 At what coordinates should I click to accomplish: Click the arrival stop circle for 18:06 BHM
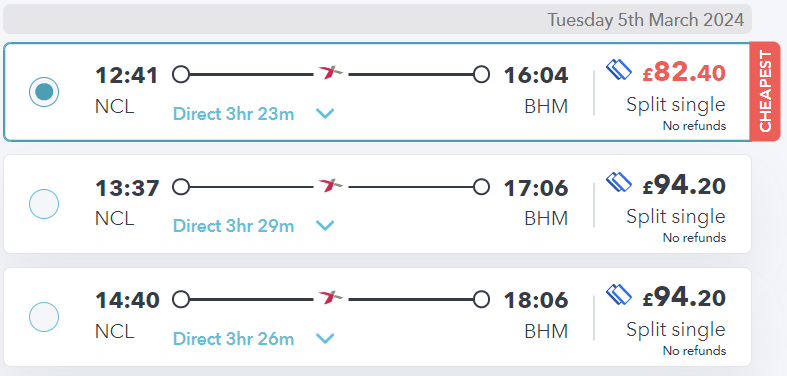click(x=481, y=300)
